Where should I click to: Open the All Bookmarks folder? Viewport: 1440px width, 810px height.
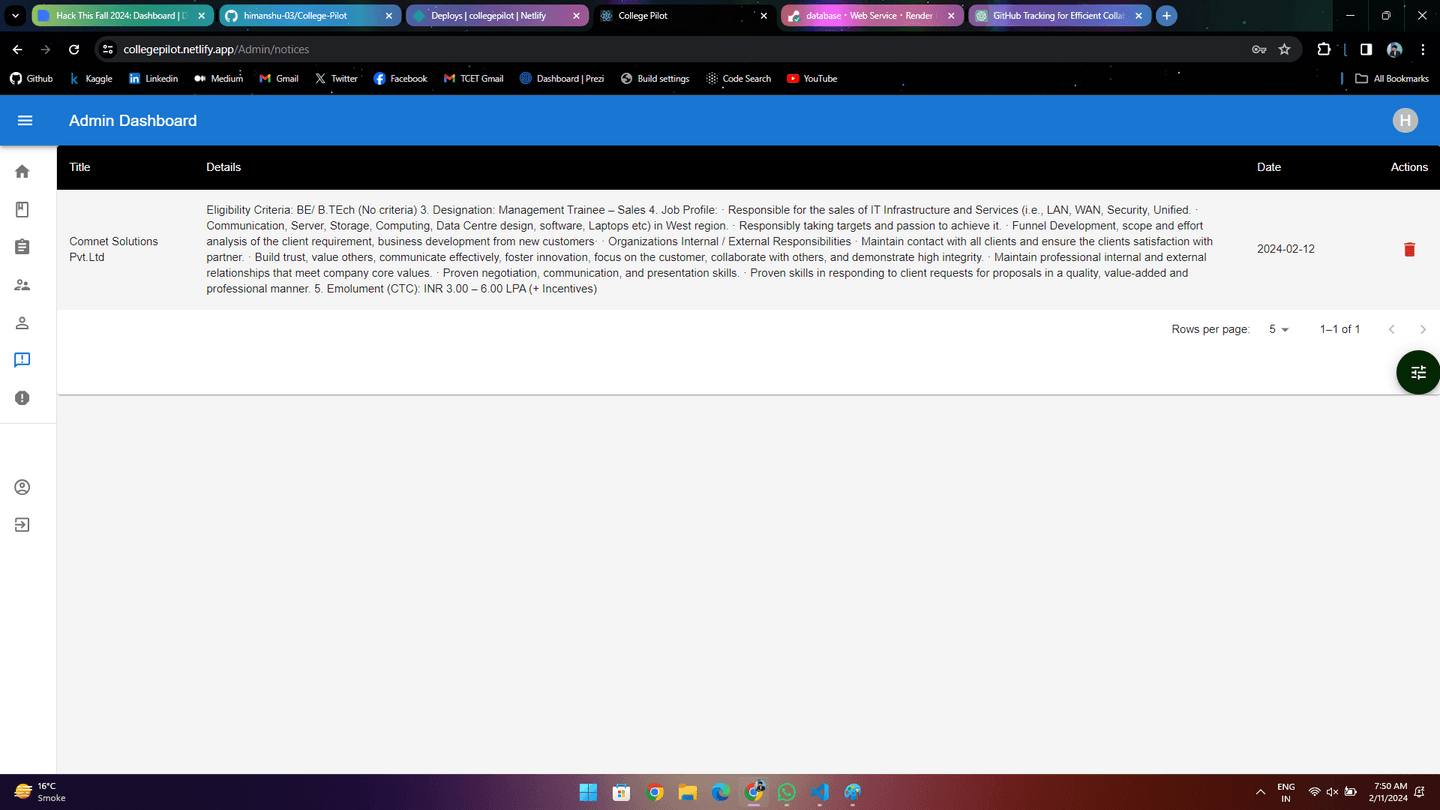click(1392, 78)
